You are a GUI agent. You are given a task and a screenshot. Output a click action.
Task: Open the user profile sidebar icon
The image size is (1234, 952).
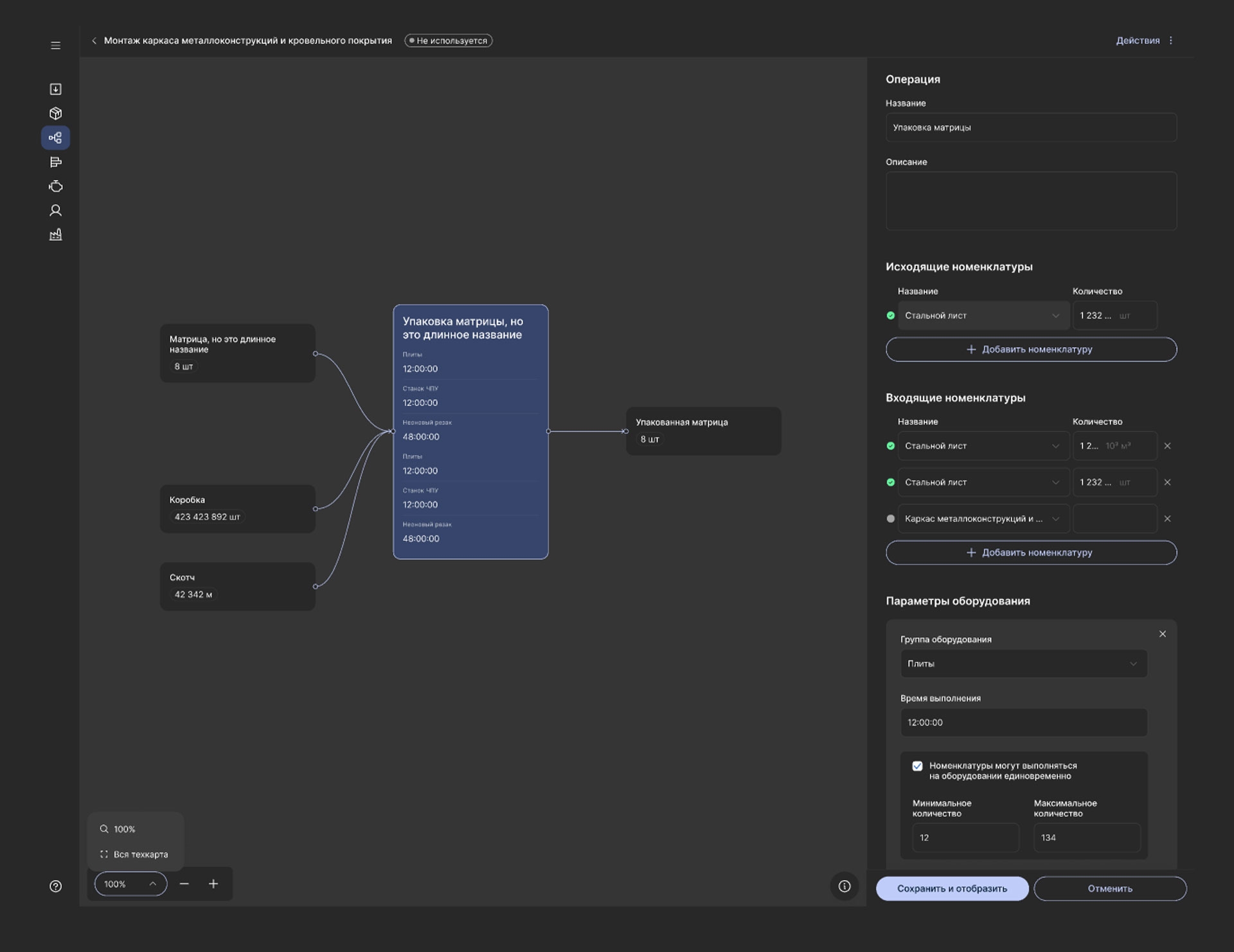tap(55, 211)
